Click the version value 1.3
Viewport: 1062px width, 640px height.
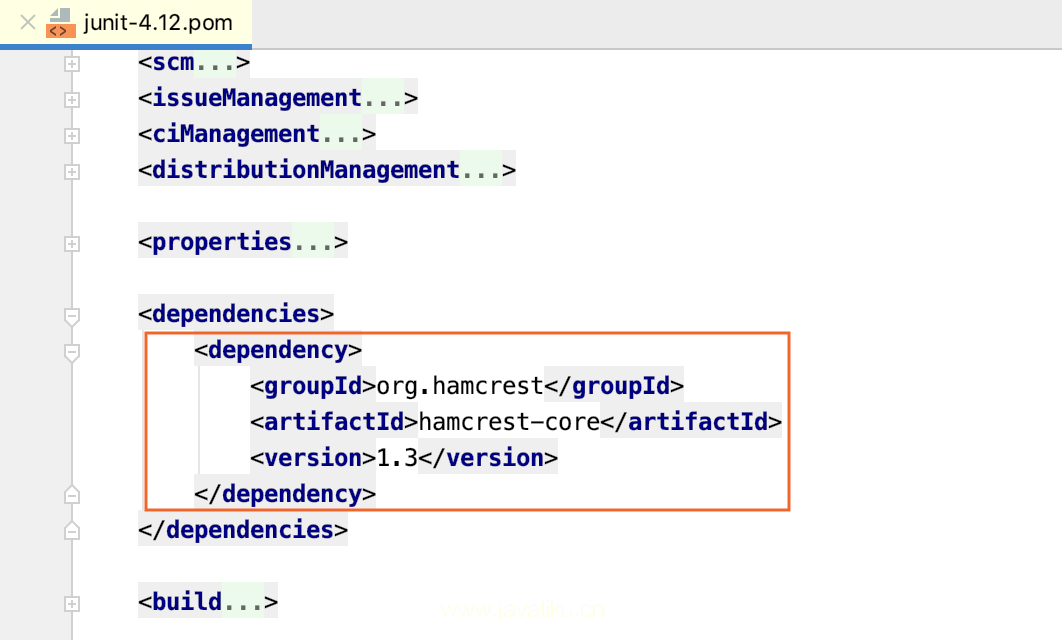pos(396,458)
